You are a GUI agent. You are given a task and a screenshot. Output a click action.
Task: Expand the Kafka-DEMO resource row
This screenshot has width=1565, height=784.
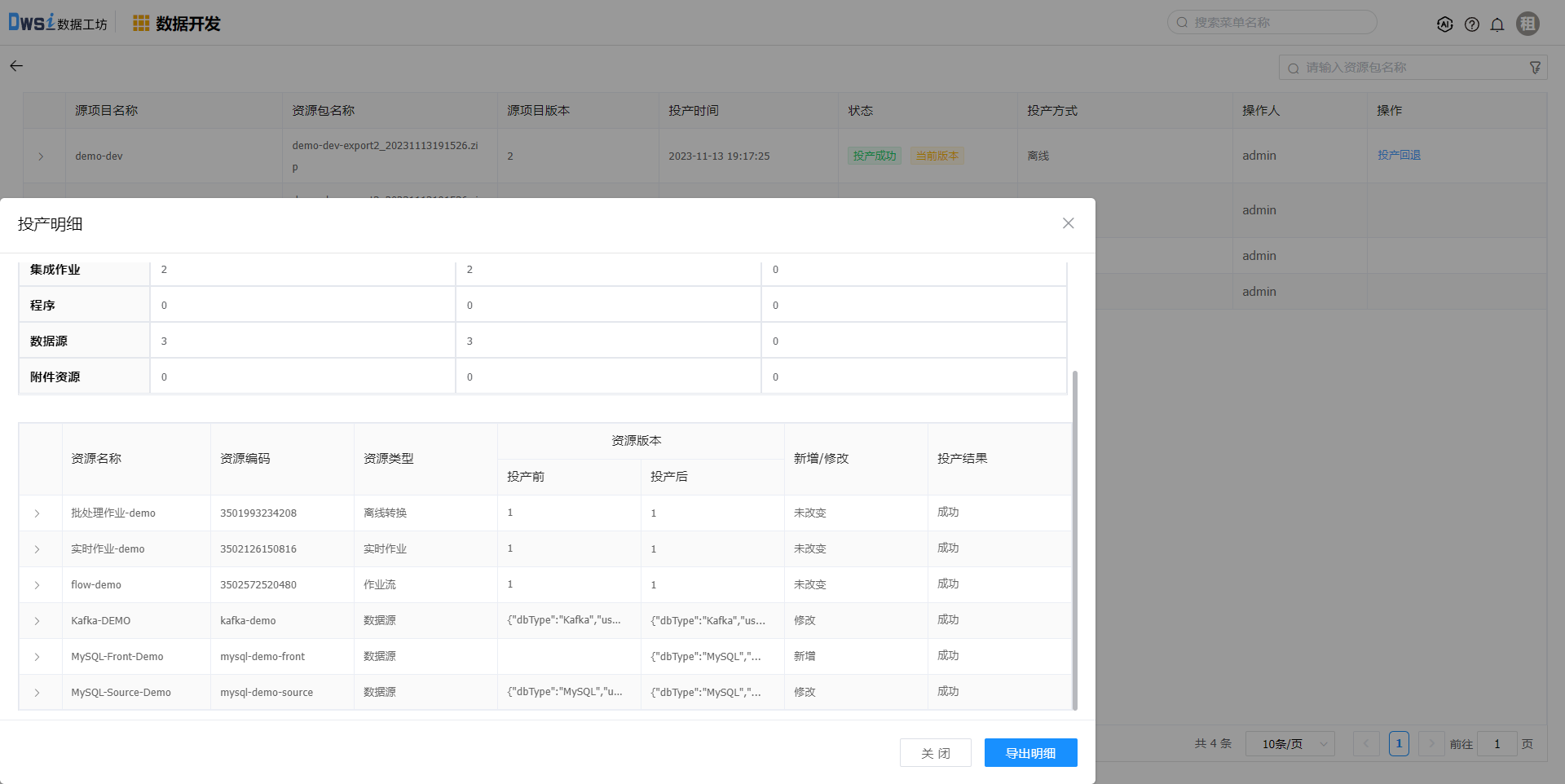(37, 621)
